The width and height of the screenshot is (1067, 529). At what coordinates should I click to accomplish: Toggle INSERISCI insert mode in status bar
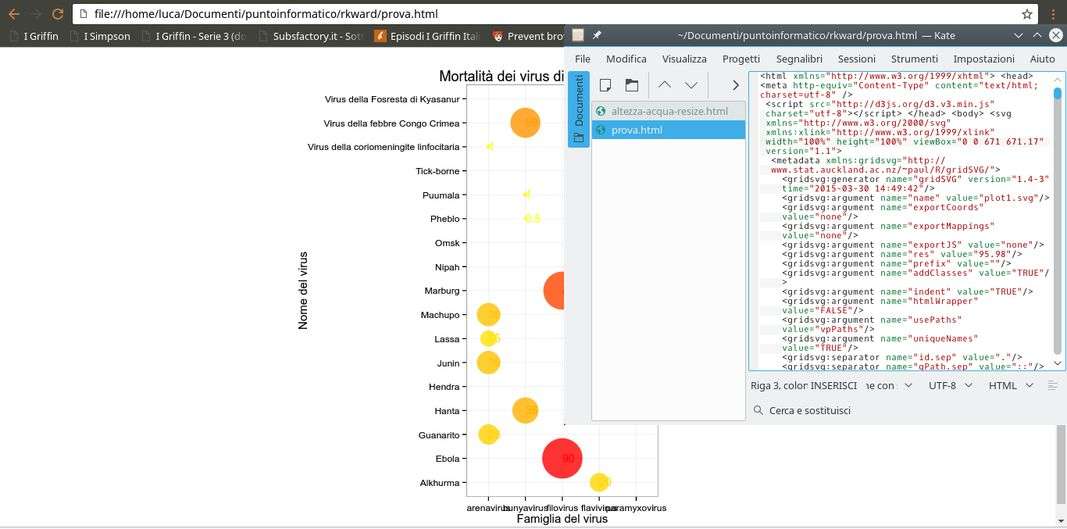tap(833, 385)
